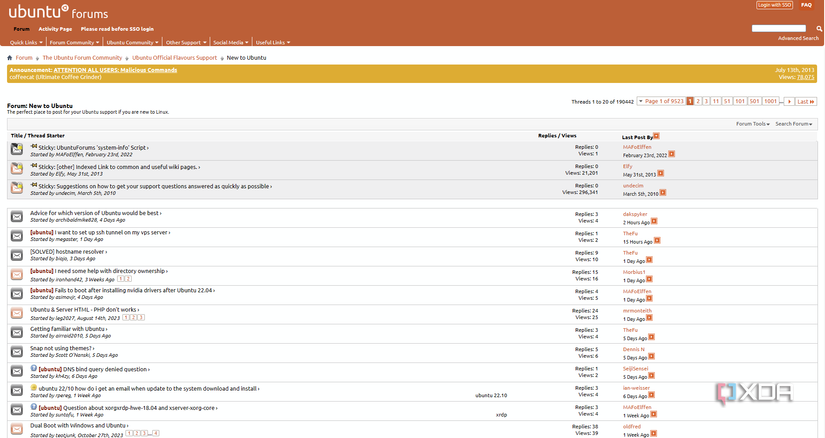The height and width of the screenshot is (438, 825).
Task: Click thread icon for 'help with directory ownership'
Action: click(x=17, y=274)
